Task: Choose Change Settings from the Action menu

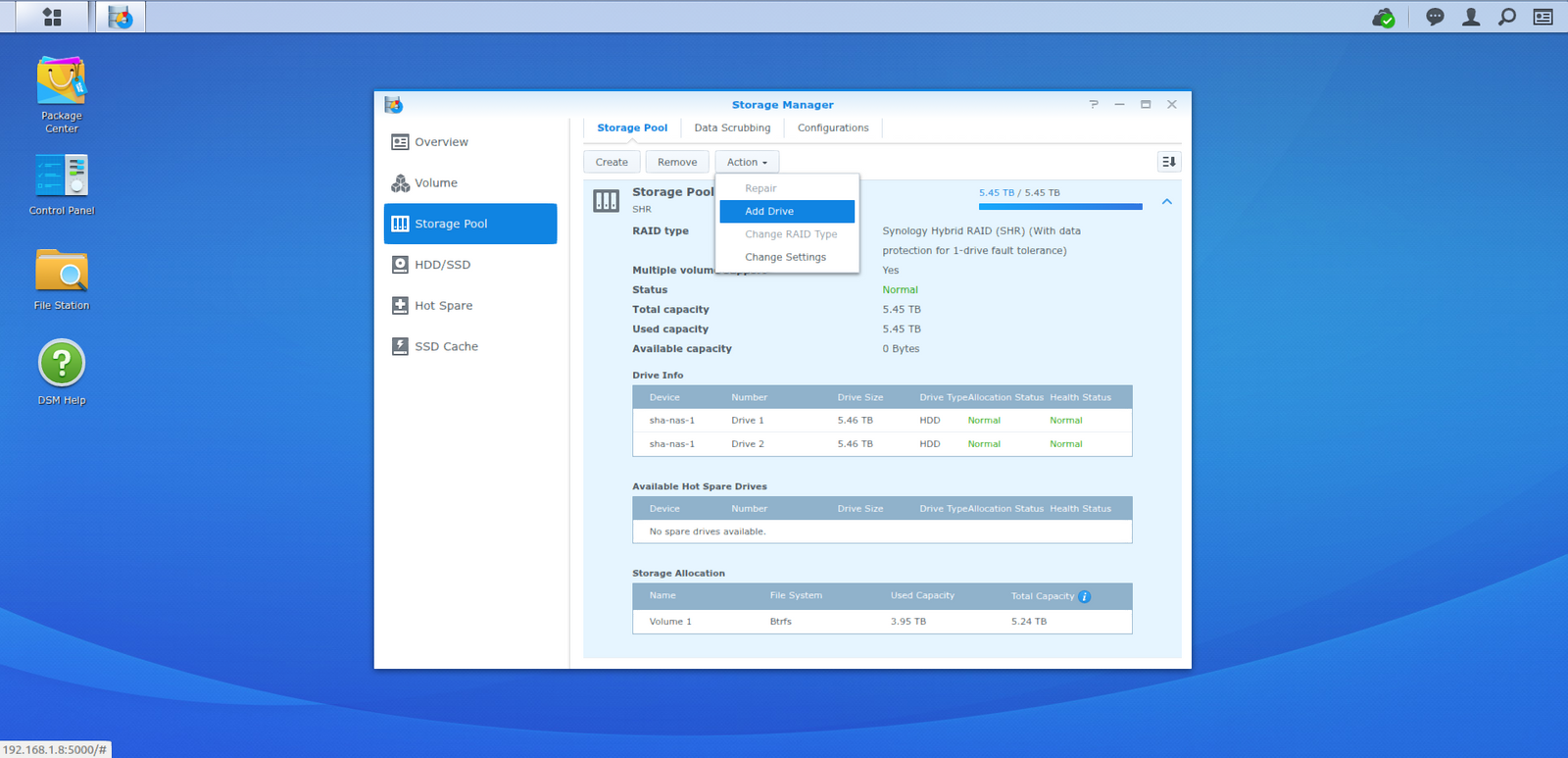Action: point(787,257)
